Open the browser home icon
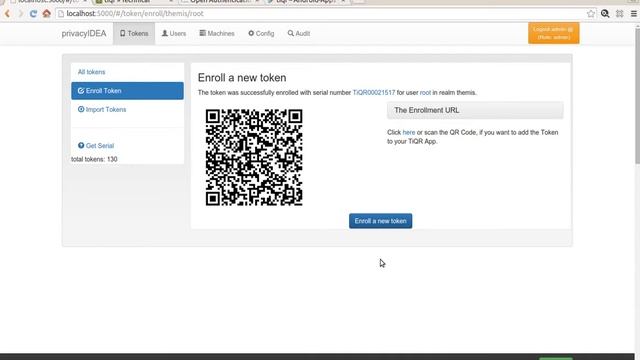 47,13
